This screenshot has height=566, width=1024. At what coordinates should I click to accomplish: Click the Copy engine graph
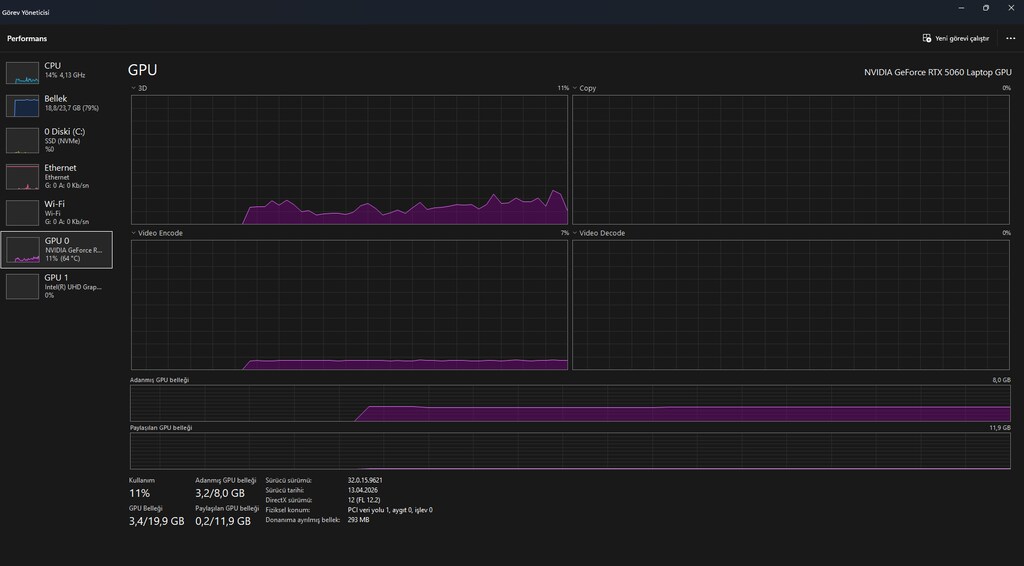791,160
